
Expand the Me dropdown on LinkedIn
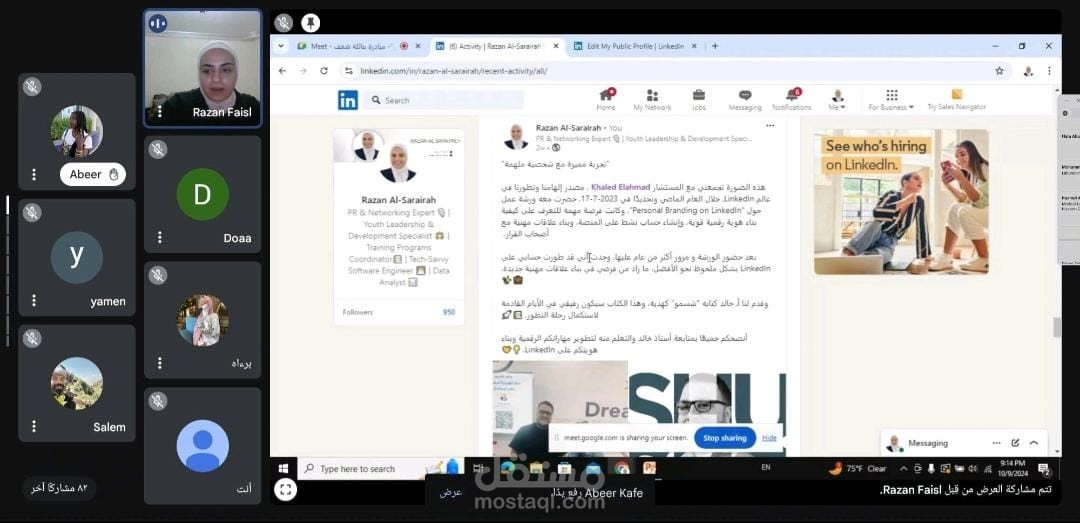tap(838, 100)
